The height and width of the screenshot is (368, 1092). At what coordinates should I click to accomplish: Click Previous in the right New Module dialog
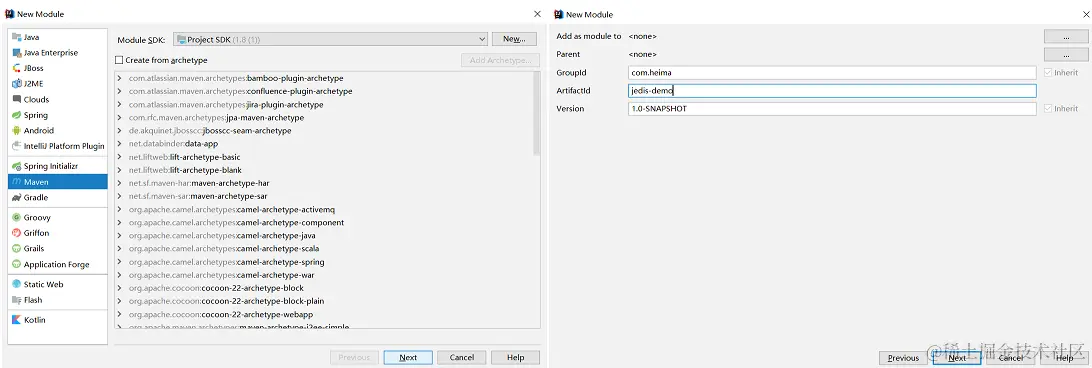coord(903,358)
